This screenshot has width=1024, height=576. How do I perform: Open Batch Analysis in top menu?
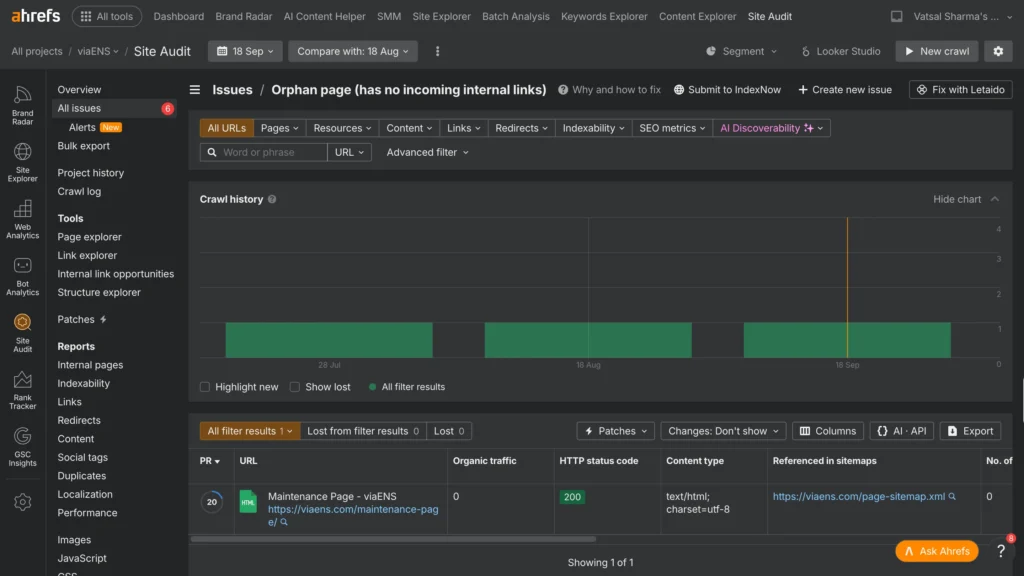coord(515,16)
